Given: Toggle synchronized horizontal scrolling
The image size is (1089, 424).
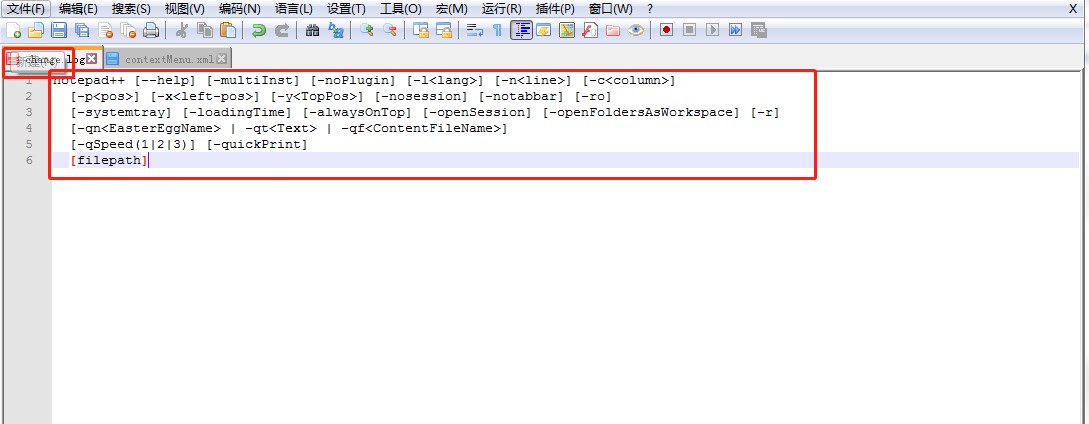Looking at the screenshot, I should point(443,30).
